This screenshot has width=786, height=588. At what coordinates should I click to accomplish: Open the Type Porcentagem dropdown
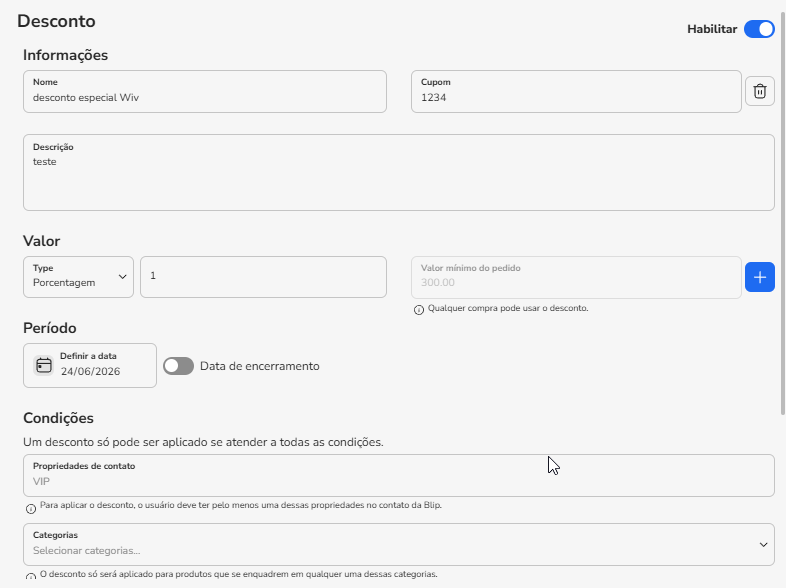point(78,277)
